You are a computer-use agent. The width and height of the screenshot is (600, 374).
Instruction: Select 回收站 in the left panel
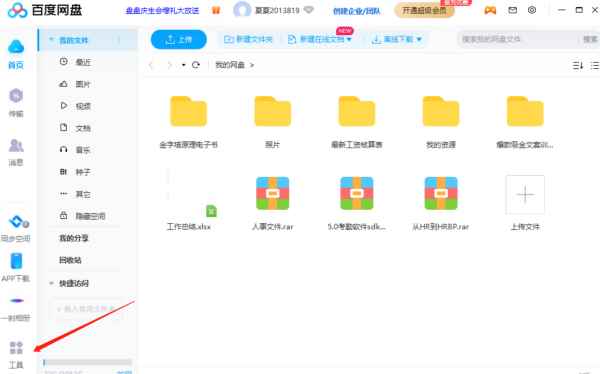click(x=70, y=260)
